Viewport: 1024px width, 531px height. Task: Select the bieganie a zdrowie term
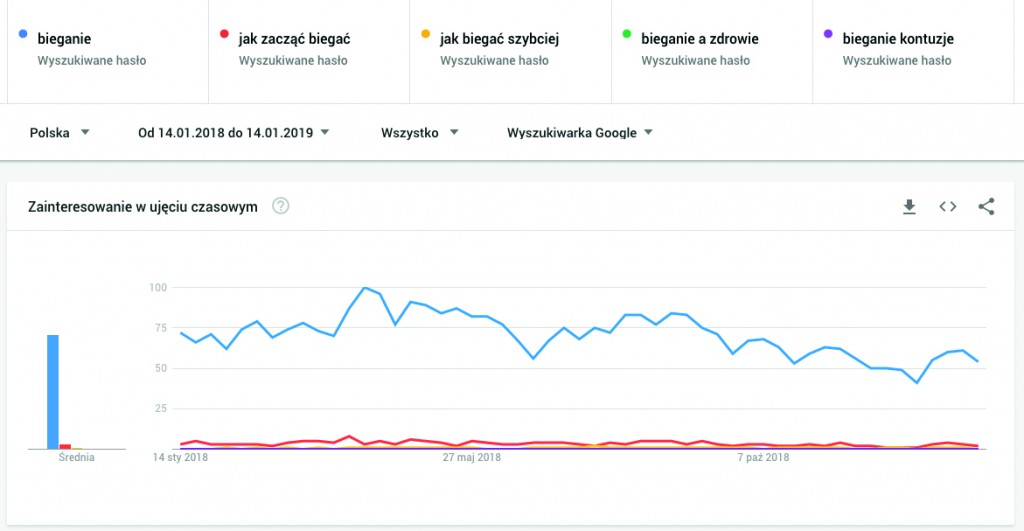point(699,40)
